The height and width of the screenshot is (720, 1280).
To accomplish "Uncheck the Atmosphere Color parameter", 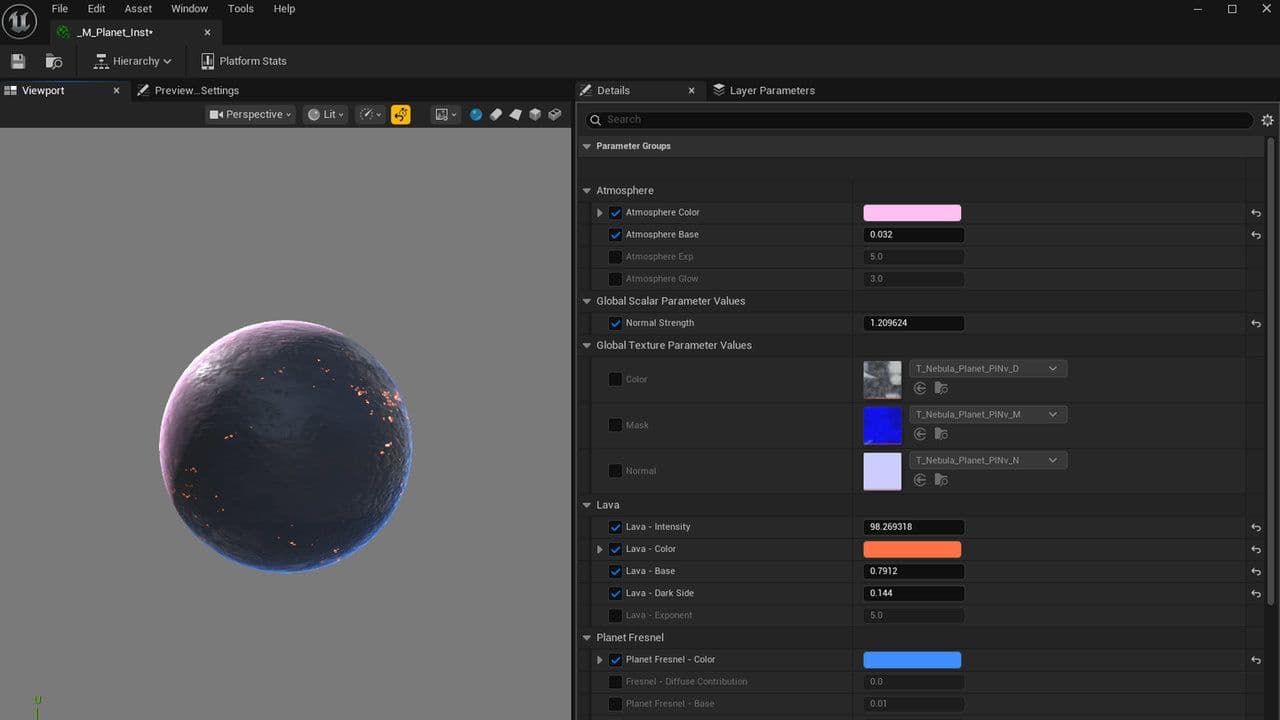I will tap(615, 213).
